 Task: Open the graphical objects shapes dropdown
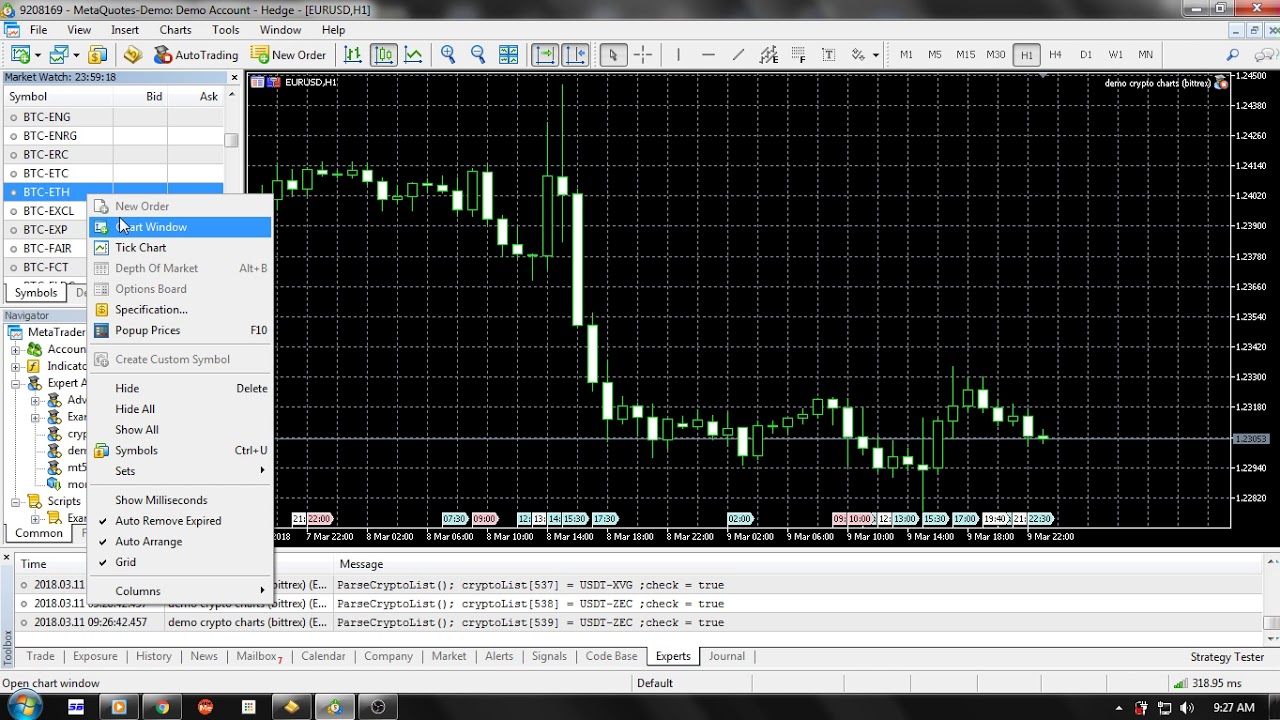pyautogui.click(x=876, y=55)
